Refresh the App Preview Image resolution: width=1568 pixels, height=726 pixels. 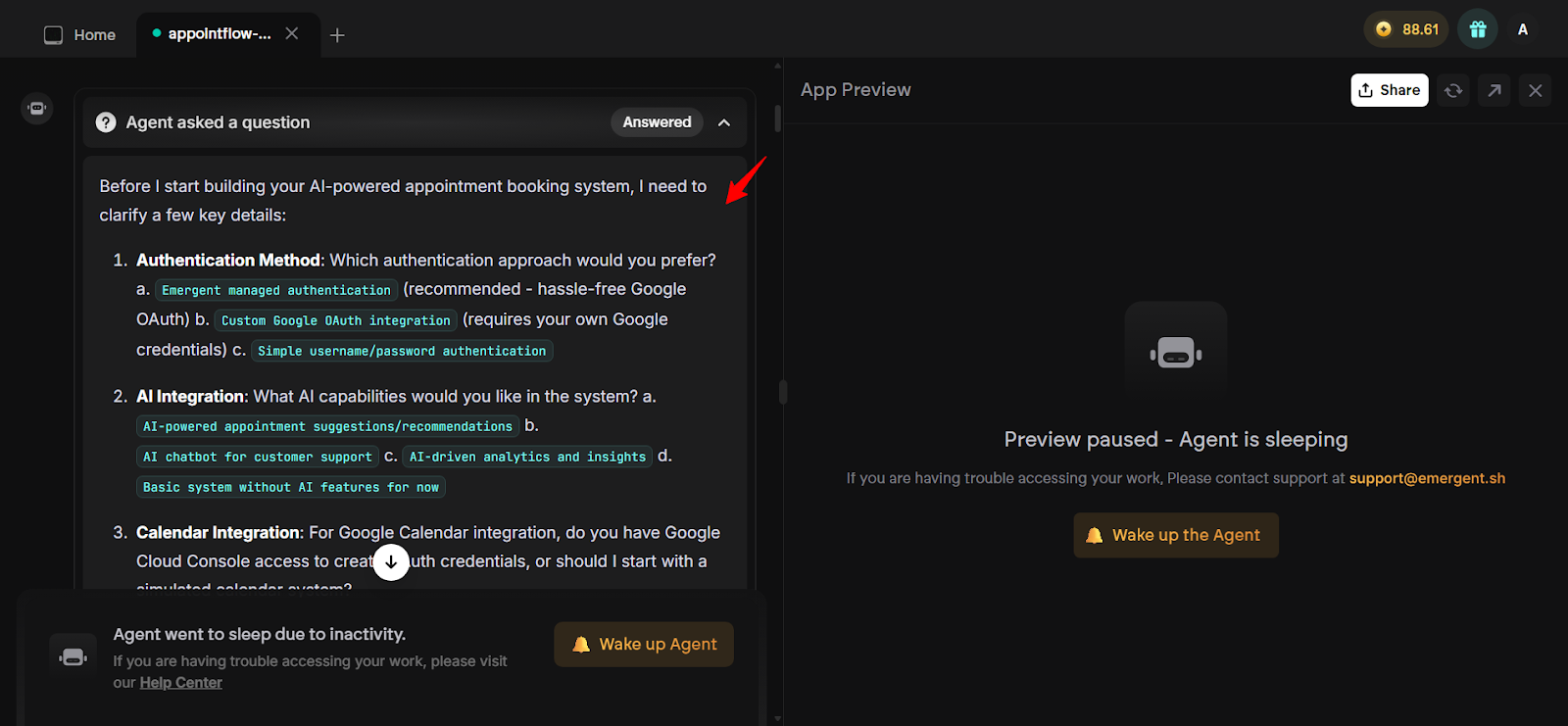tap(1453, 90)
